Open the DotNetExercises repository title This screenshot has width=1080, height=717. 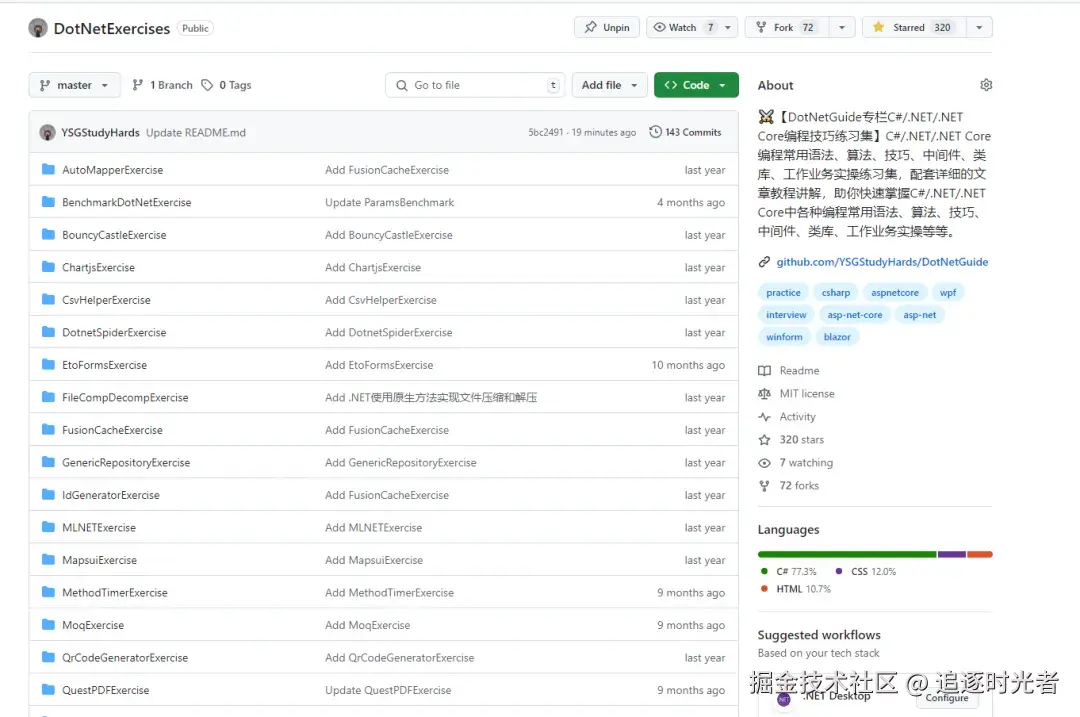[x=112, y=28]
